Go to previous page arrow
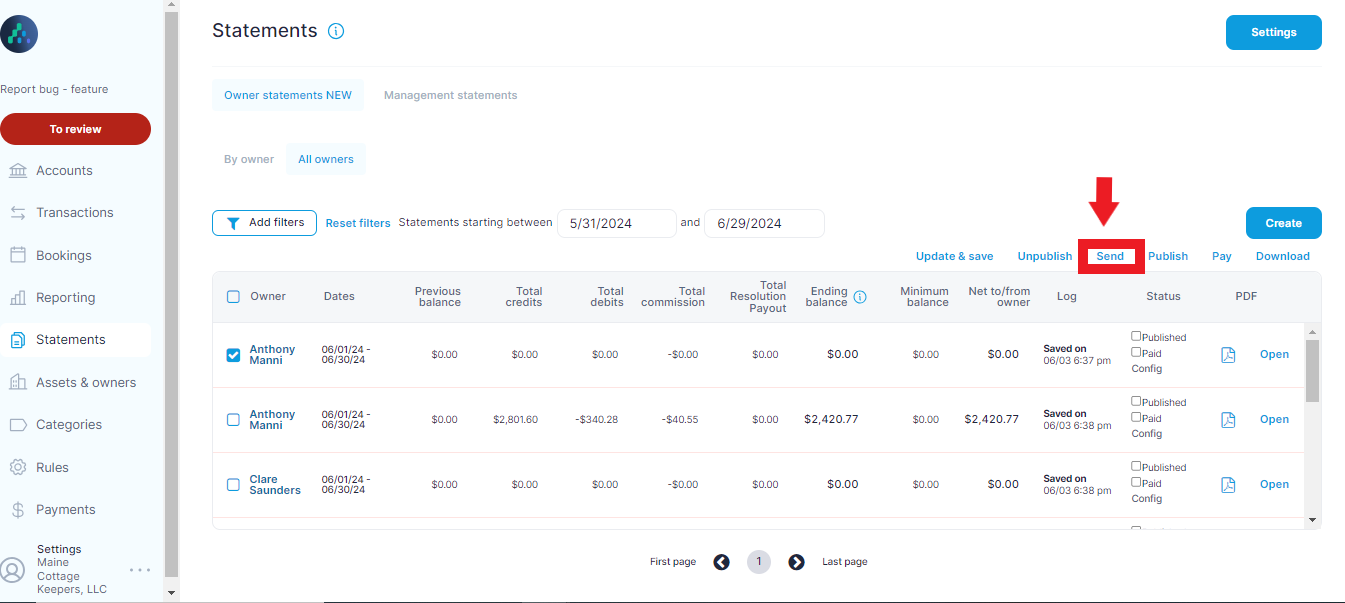Viewport: 1345px width, 603px height. pyautogui.click(x=722, y=562)
